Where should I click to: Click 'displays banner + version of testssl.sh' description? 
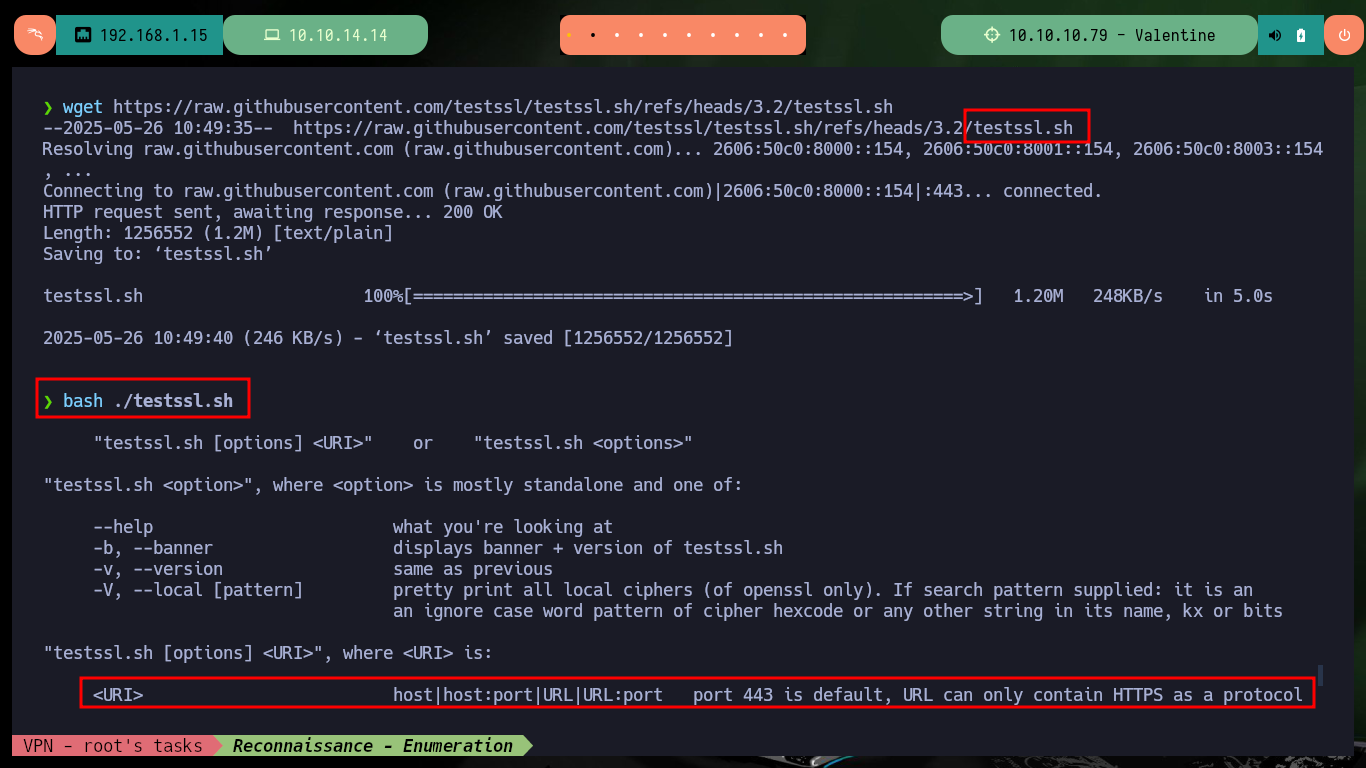tap(588, 548)
